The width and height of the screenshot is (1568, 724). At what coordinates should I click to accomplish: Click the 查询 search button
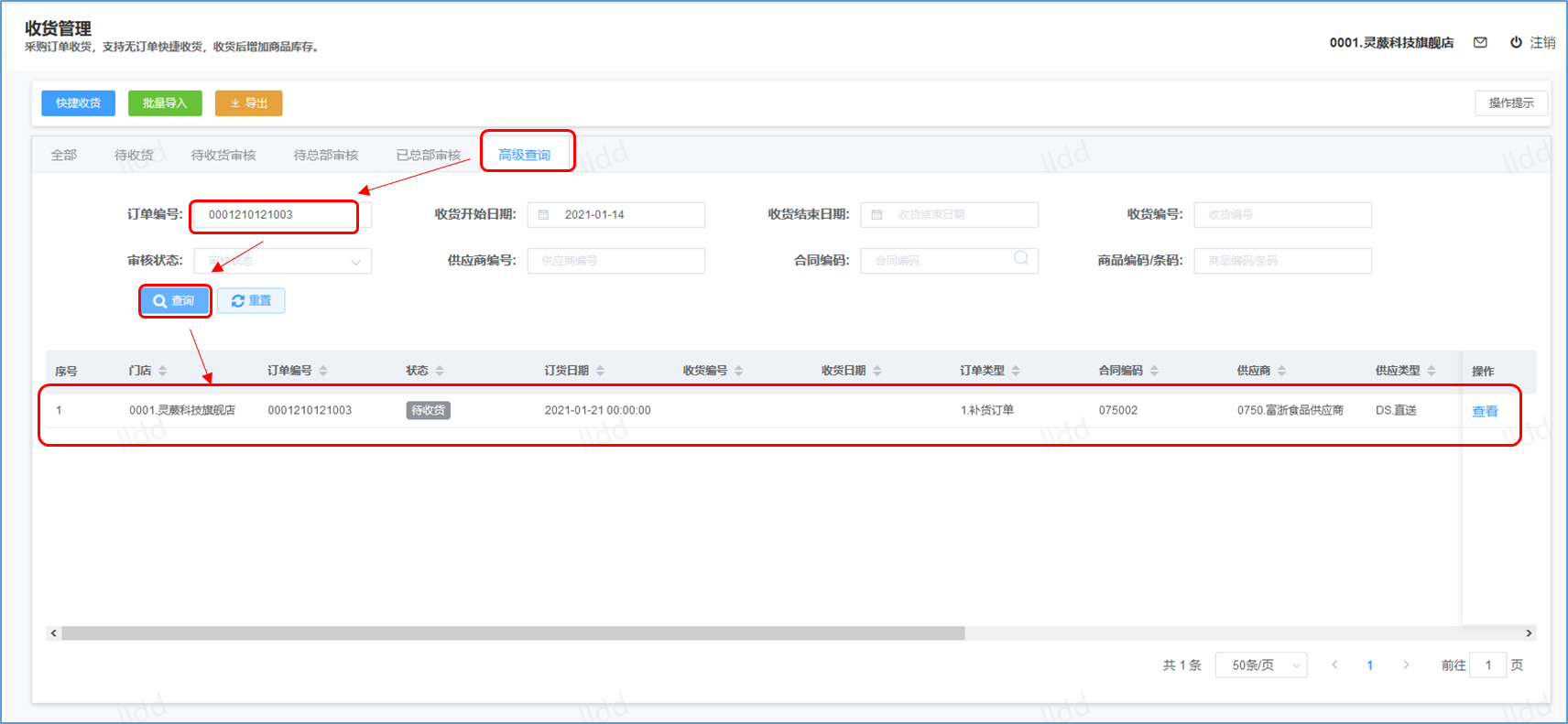(174, 300)
